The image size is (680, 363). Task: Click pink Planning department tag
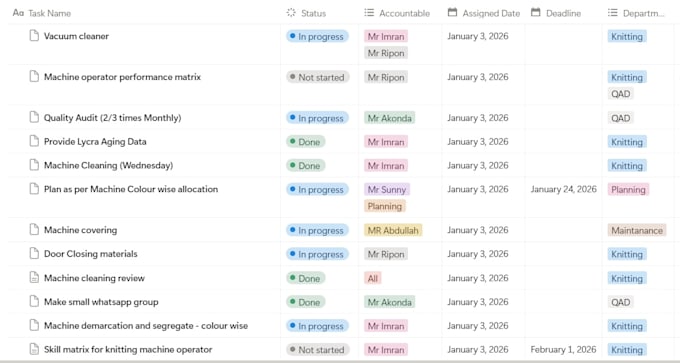click(x=628, y=190)
